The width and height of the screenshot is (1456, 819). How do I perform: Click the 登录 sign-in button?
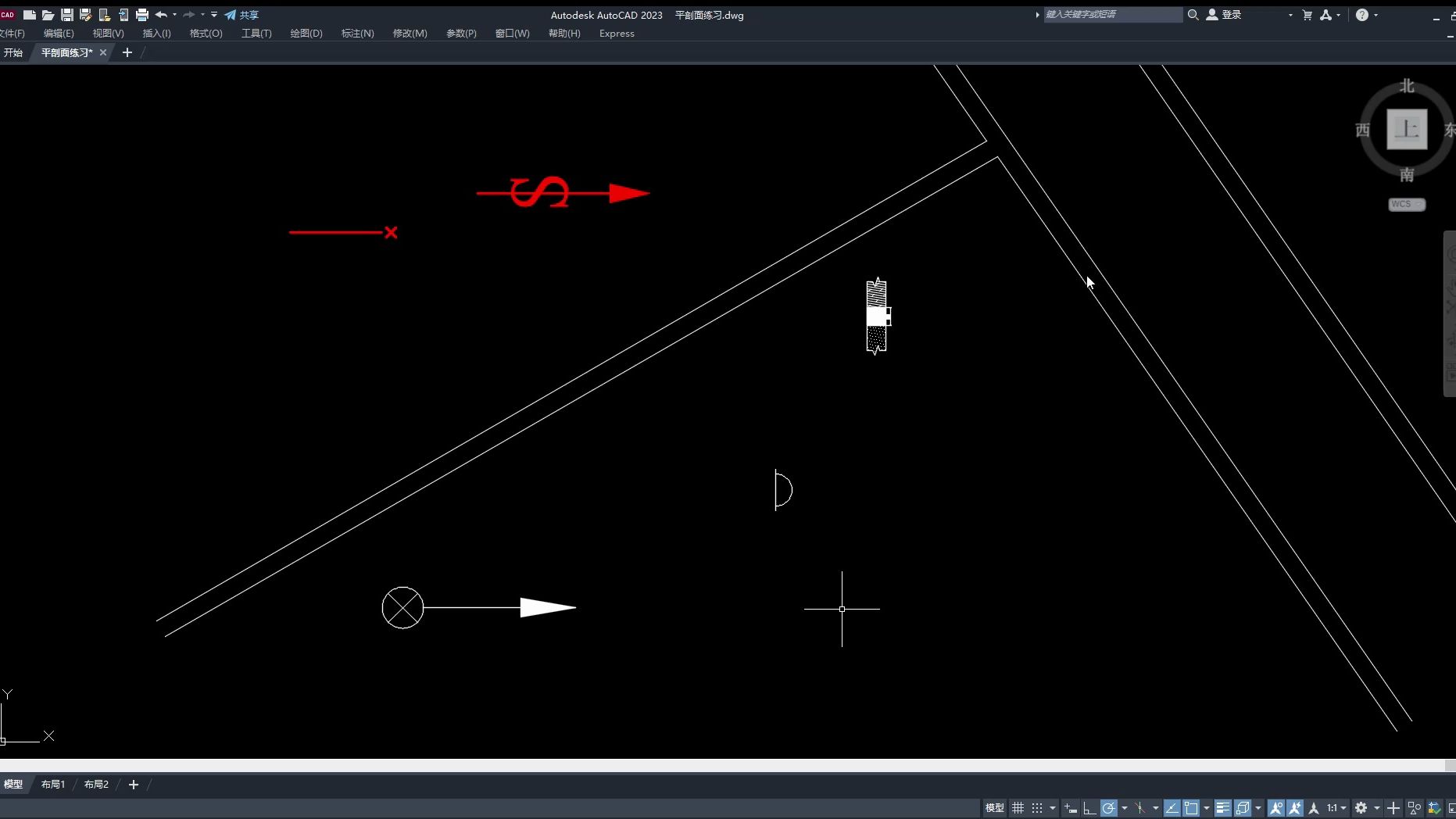pos(1224,15)
